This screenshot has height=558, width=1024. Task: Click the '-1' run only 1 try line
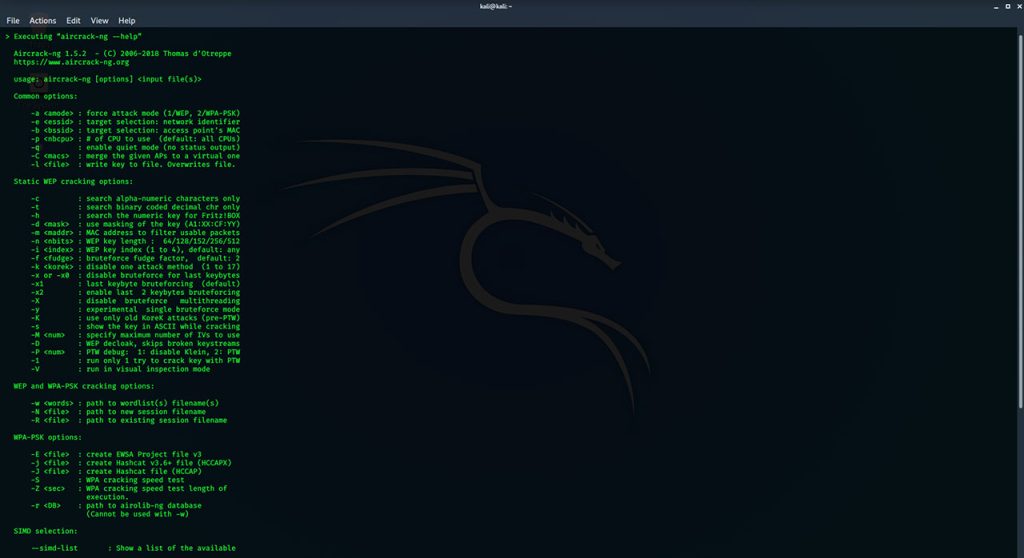coord(135,360)
